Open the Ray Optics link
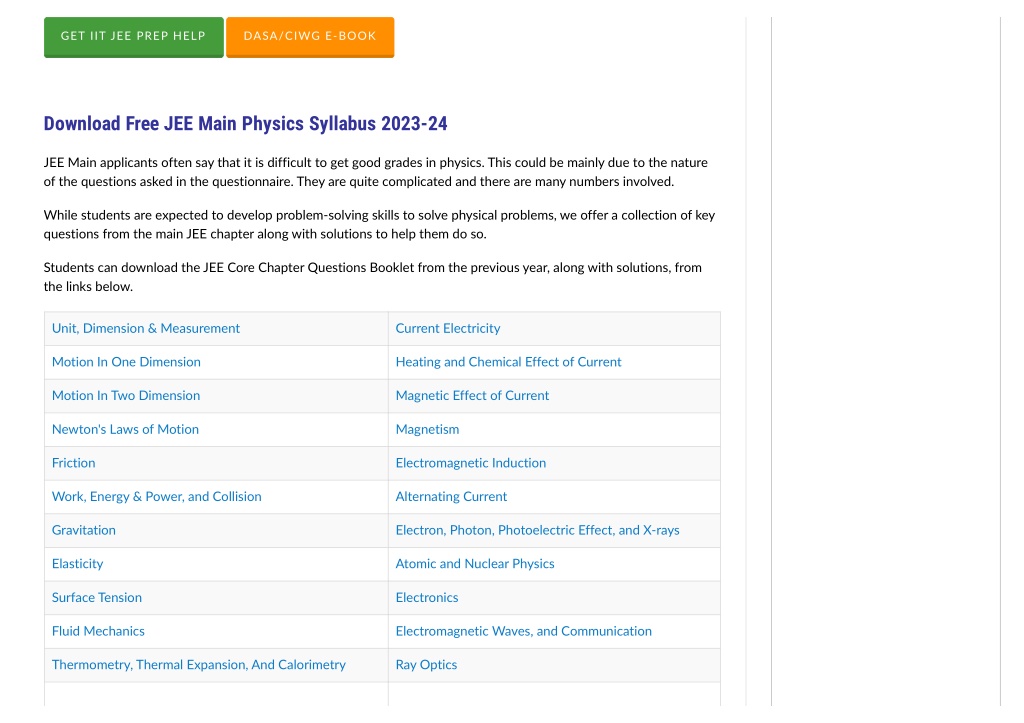 (426, 665)
